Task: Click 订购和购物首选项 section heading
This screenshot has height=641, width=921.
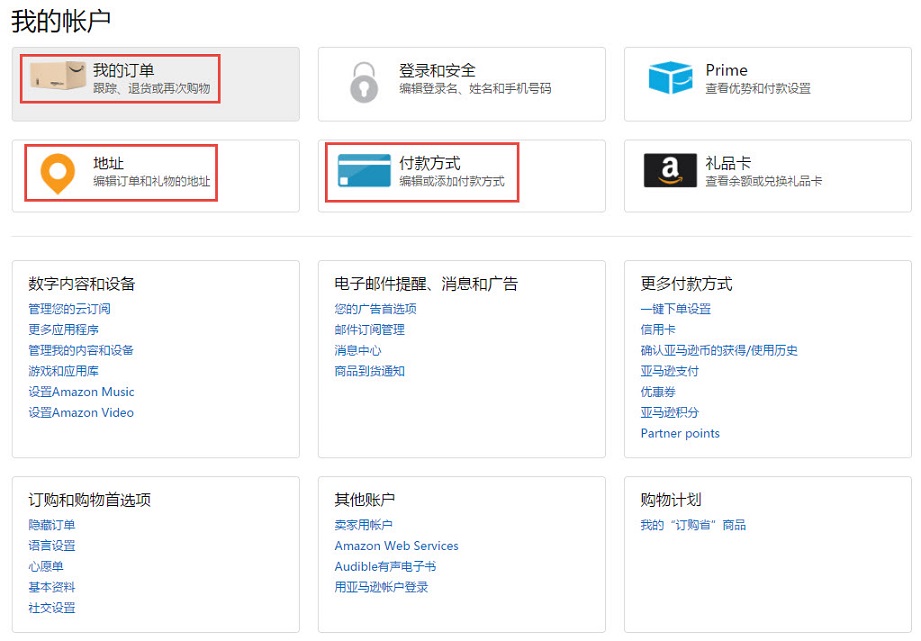Action: pyautogui.click(x=89, y=500)
